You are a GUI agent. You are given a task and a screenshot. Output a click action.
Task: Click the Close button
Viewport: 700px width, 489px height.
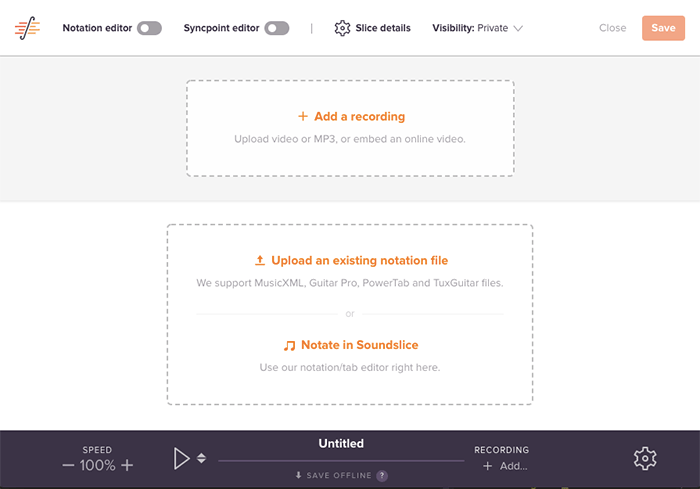click(612, 28)
